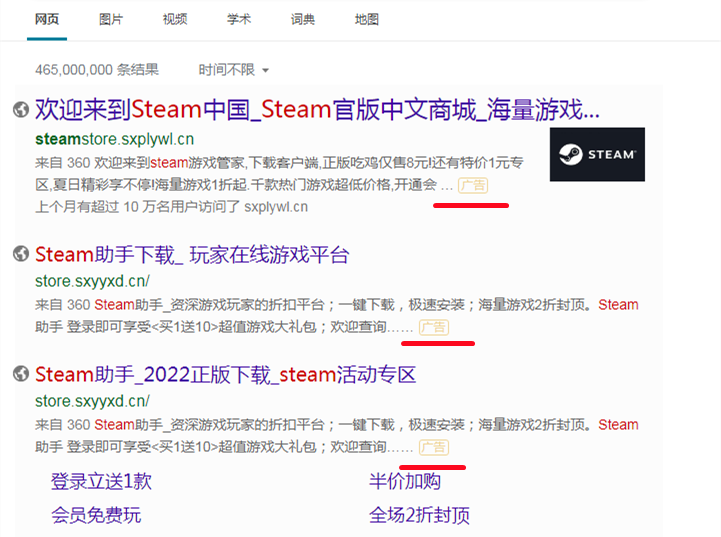Viewport: 721px width, 537px height.
Task: Click the globe icon beside Steam助手_2022正版下载 result
Action: click(x=20, y=375)
